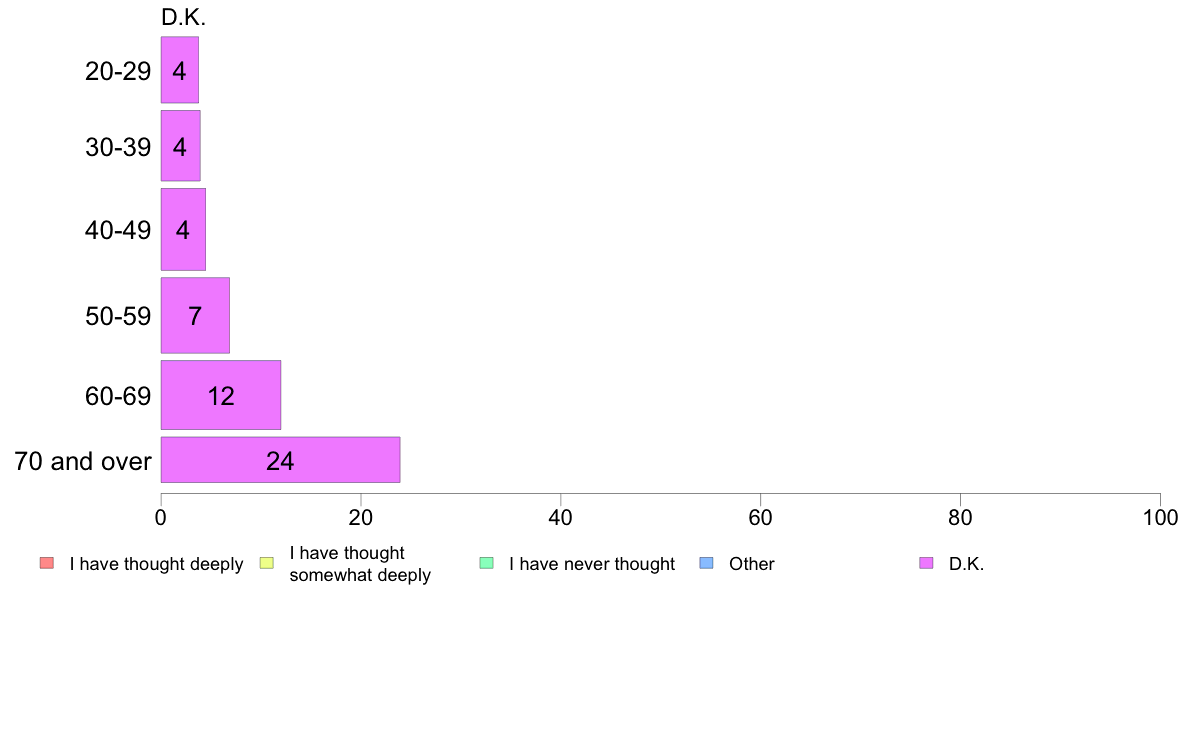Click the green 'I have never thought' swatch

click(486, 563)
